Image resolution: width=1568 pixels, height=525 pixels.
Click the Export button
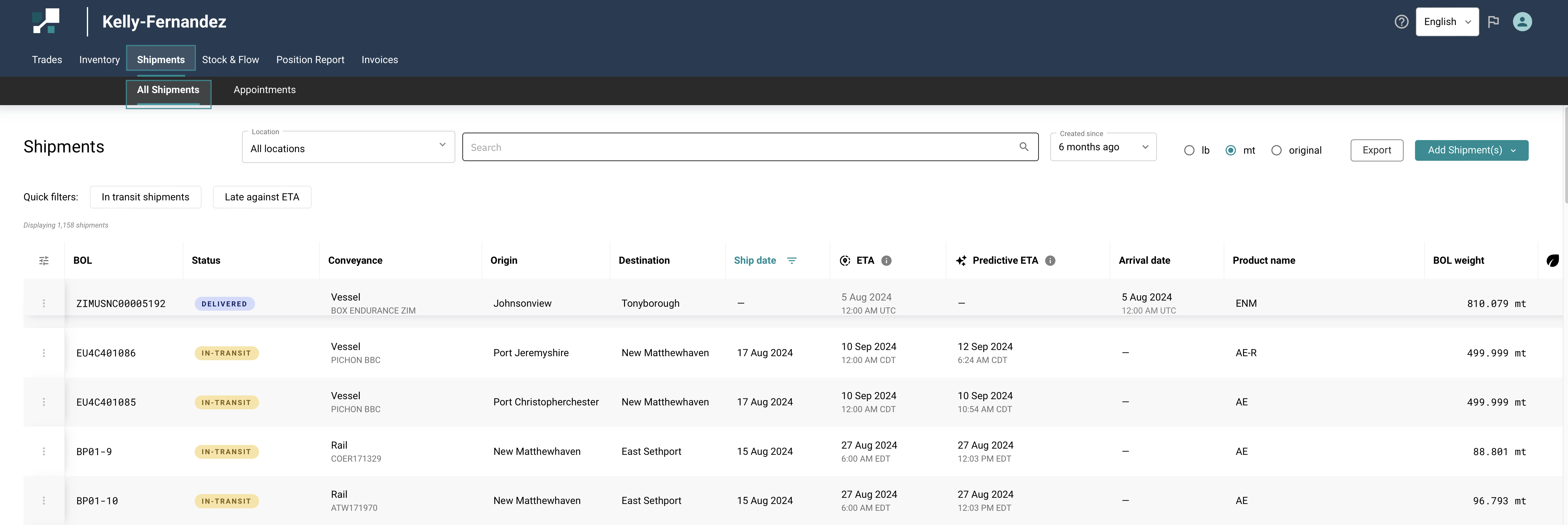tap(1376, 151)
